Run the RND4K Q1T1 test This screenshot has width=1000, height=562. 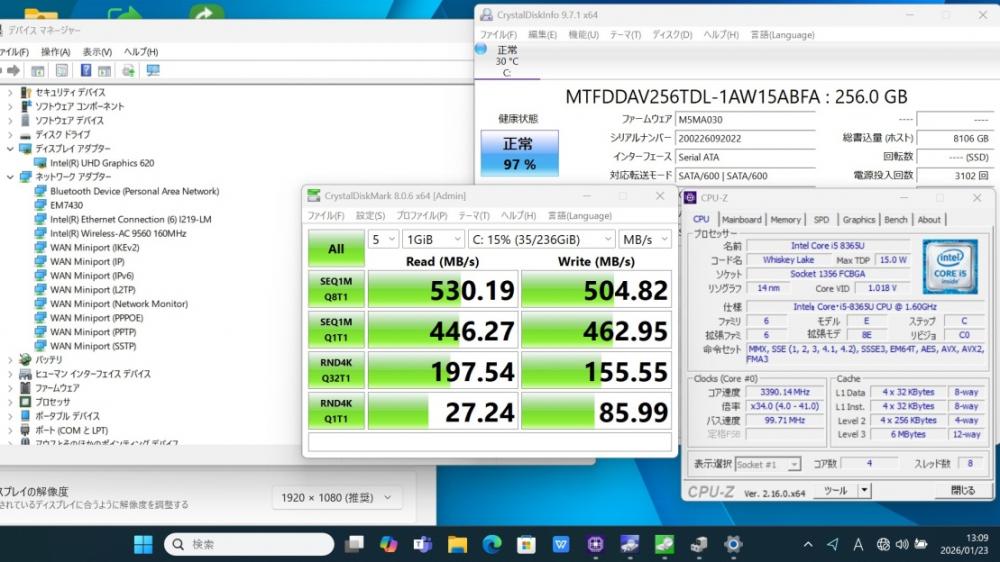pyautogui.click(x=336, y=411)
